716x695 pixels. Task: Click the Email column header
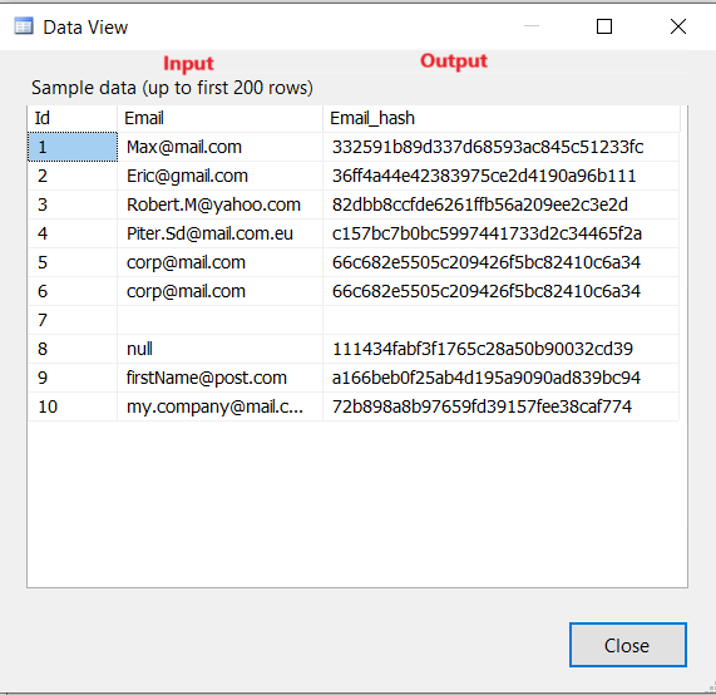(x=219, y=118)
